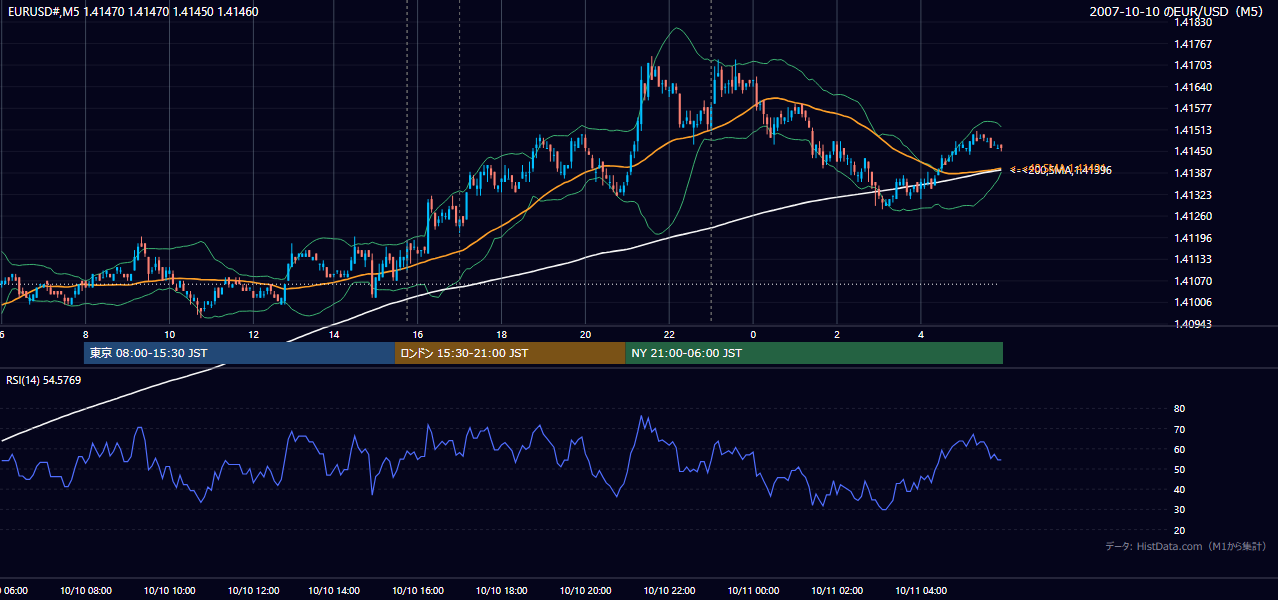Click price level 1.41387 on the axis
The height and width of the screenshot is (600, 1278).
pyautogui.click(x=1193, y=173)
